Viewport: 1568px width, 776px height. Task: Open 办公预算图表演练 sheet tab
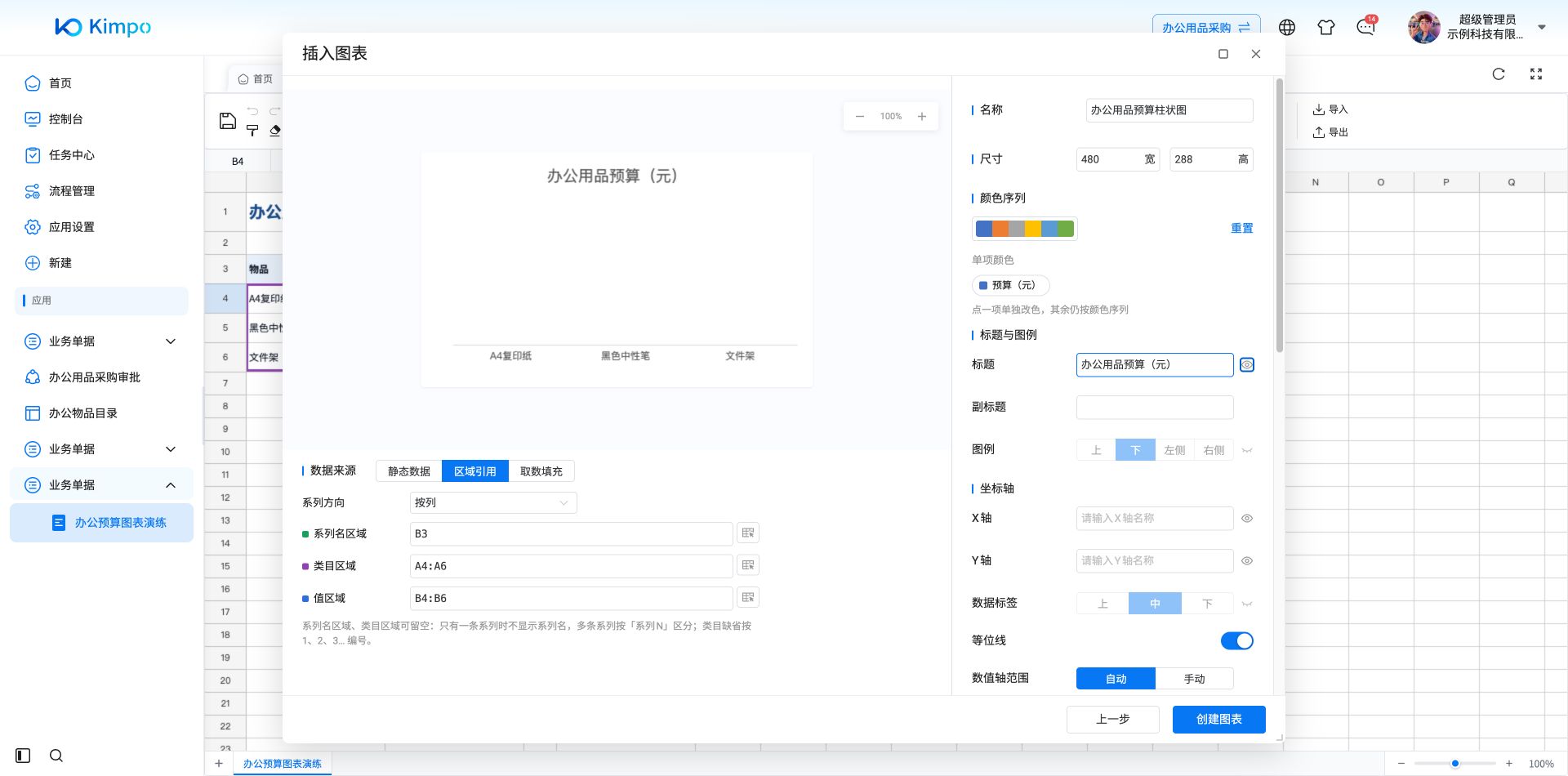(x=283, y=764)
